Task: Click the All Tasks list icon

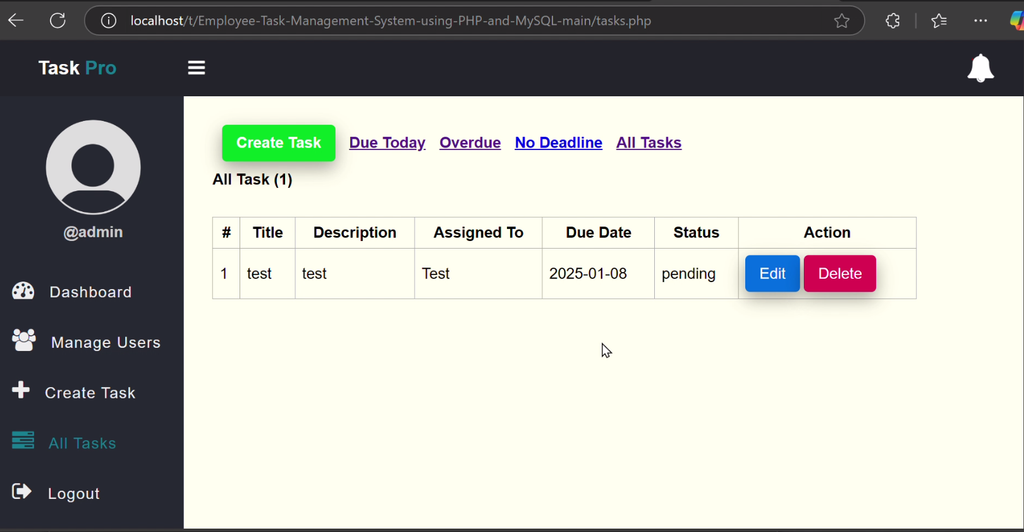Action: pos(23,441)
